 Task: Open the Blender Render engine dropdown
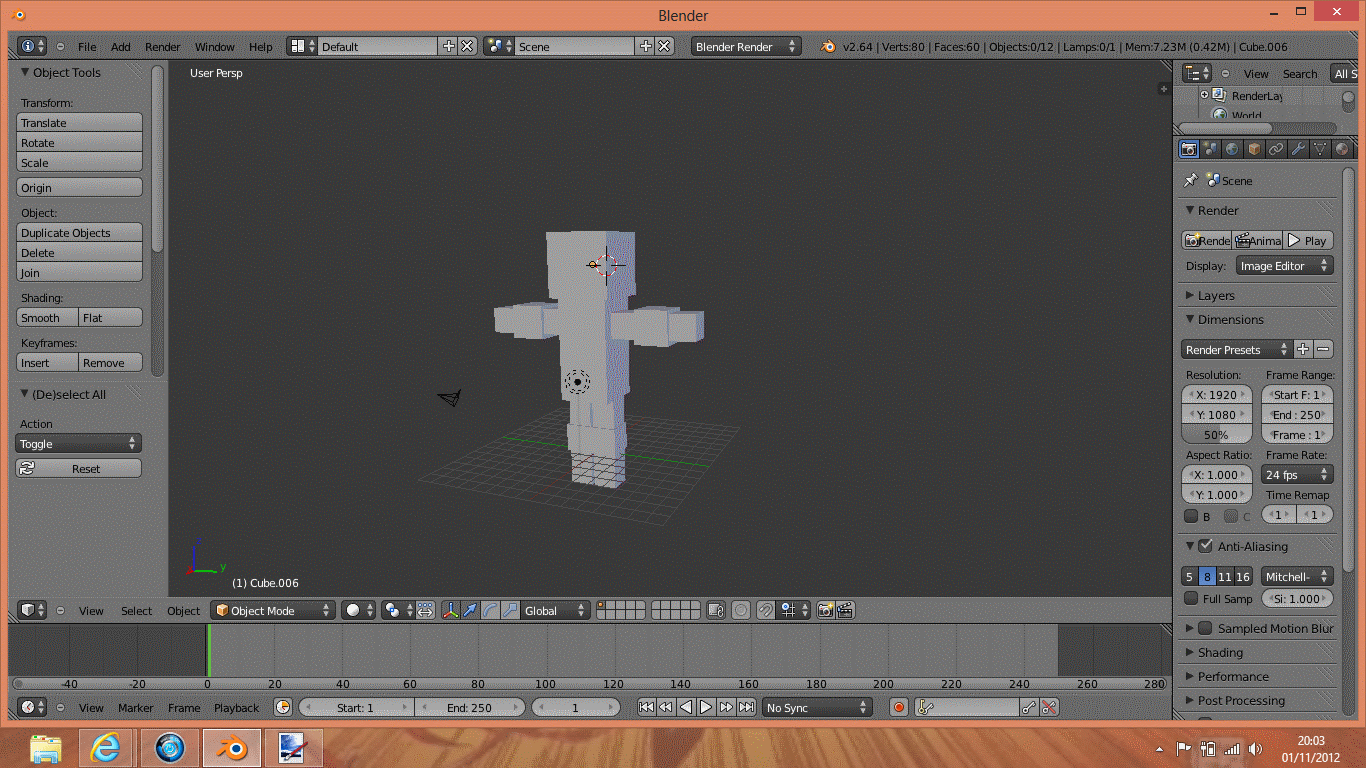pyautogui.click(x=745, y=47)
